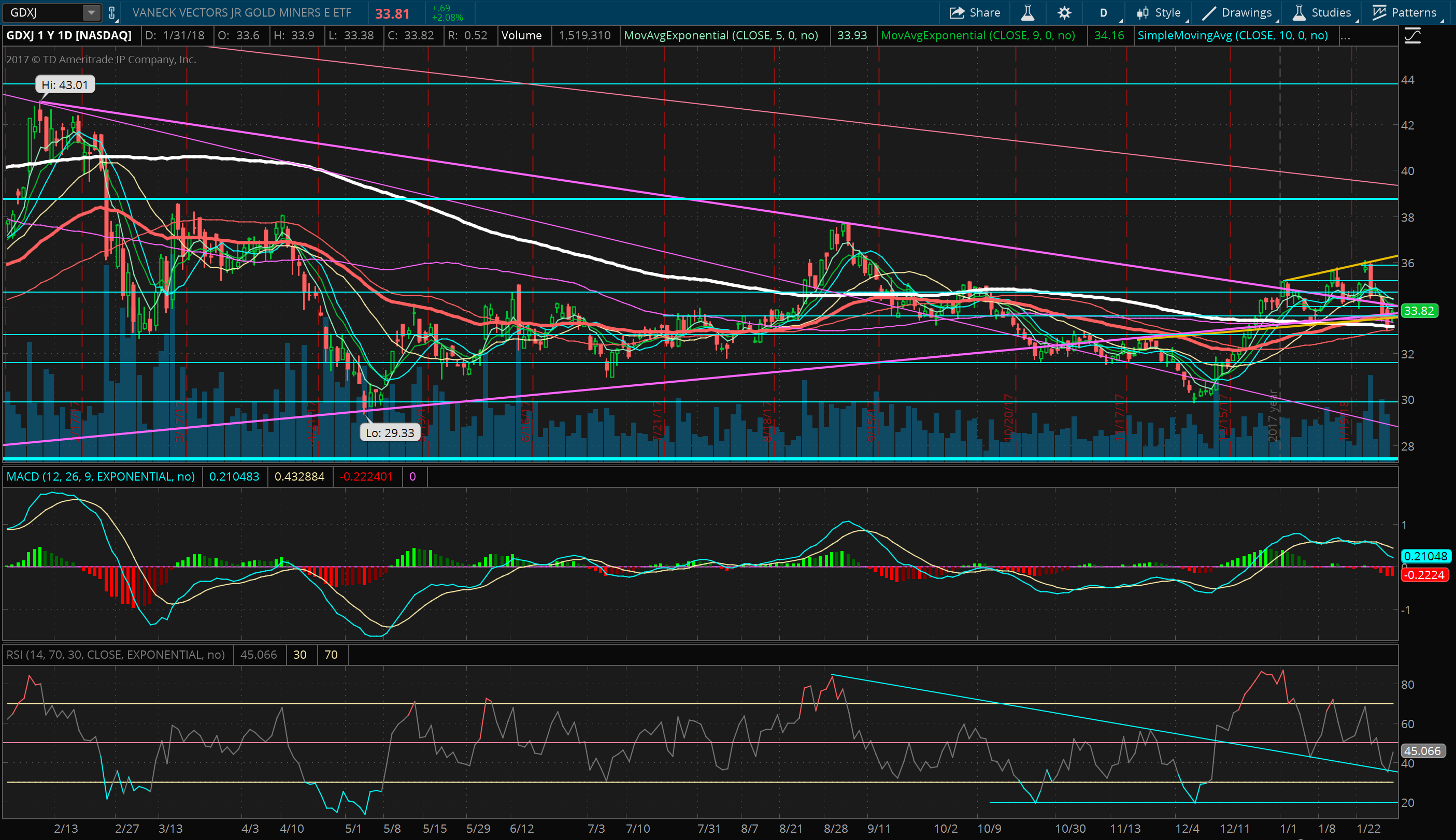The width and height of the screenshot is (1456, 840).
Task: Click curve drawing icon right of study header
Action: (x=1412, y=36)
